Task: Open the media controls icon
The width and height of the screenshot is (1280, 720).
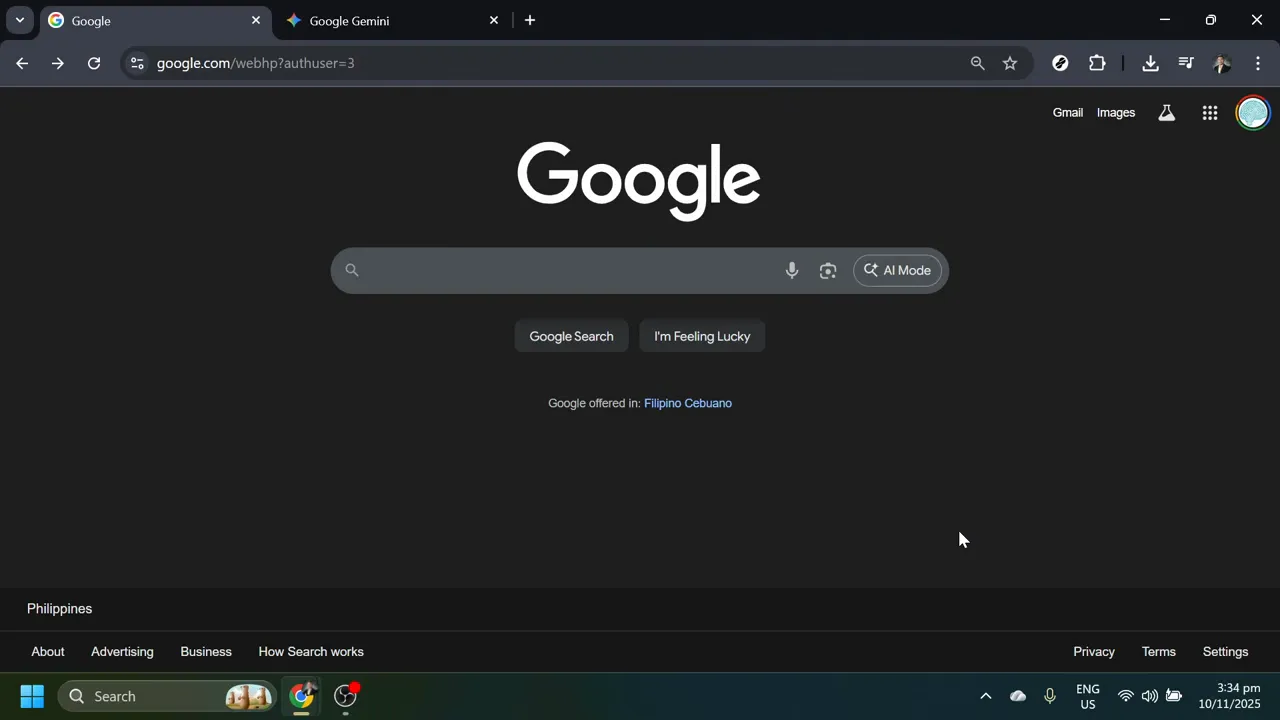Action: point(1186,63)
